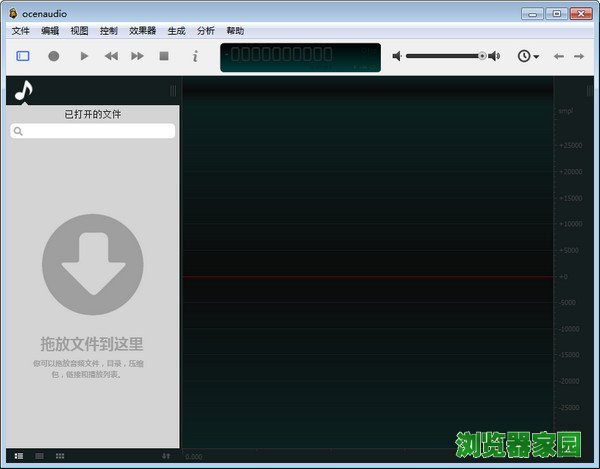Open the clock history dropdown

(x=527, y=57)
